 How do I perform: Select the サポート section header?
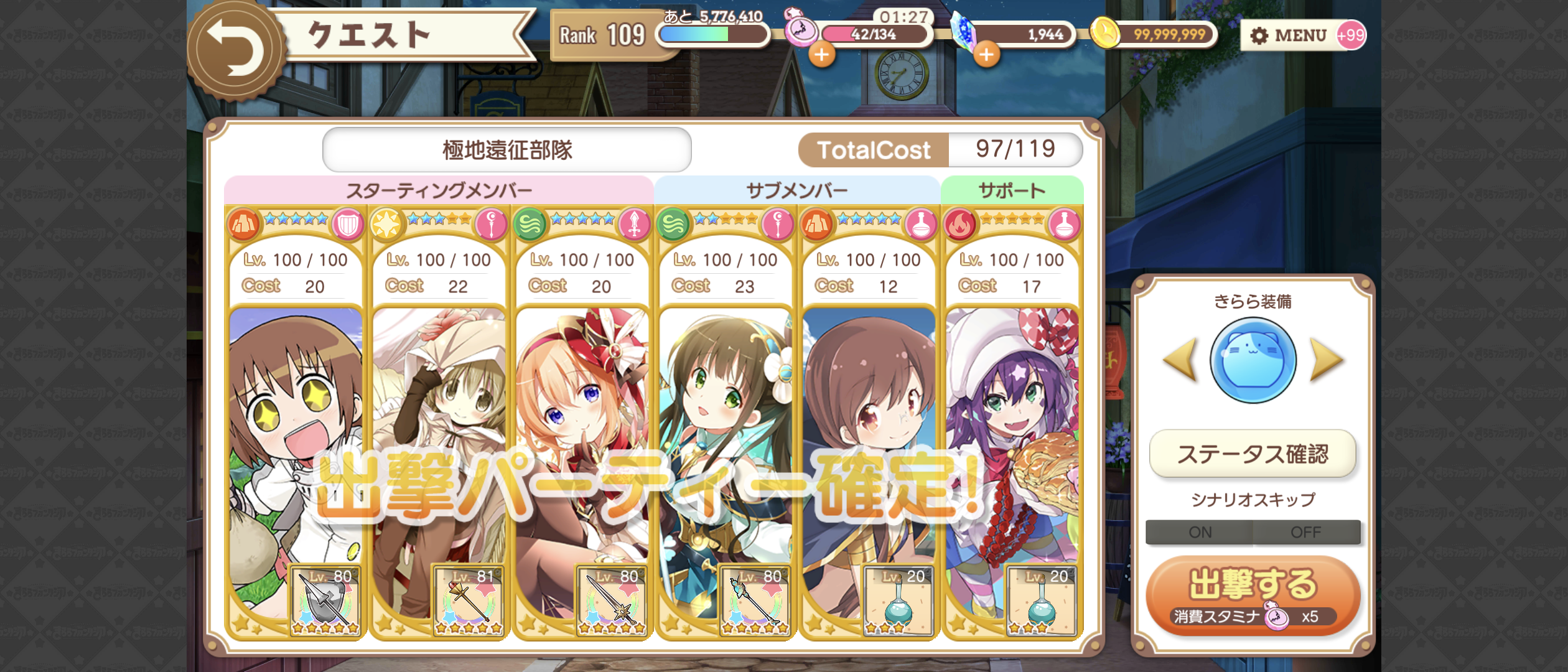[1012, 190]
